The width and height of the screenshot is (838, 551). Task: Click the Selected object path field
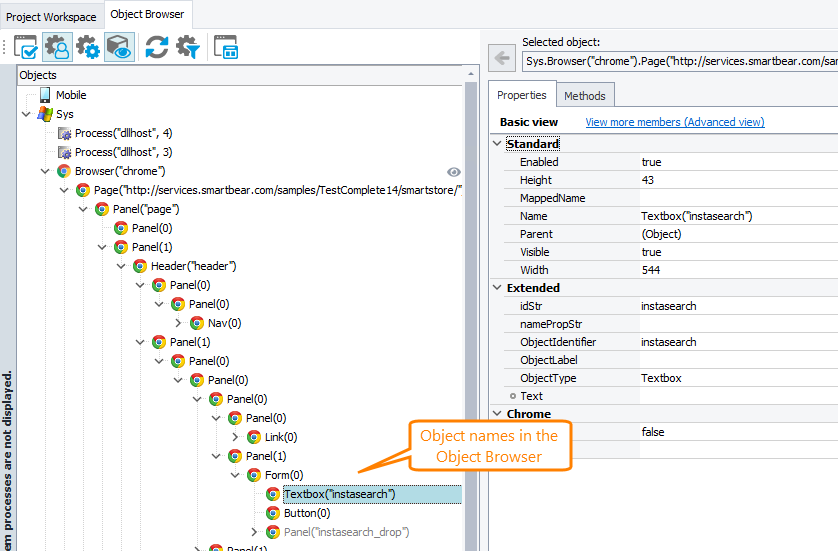click(679, 61)
